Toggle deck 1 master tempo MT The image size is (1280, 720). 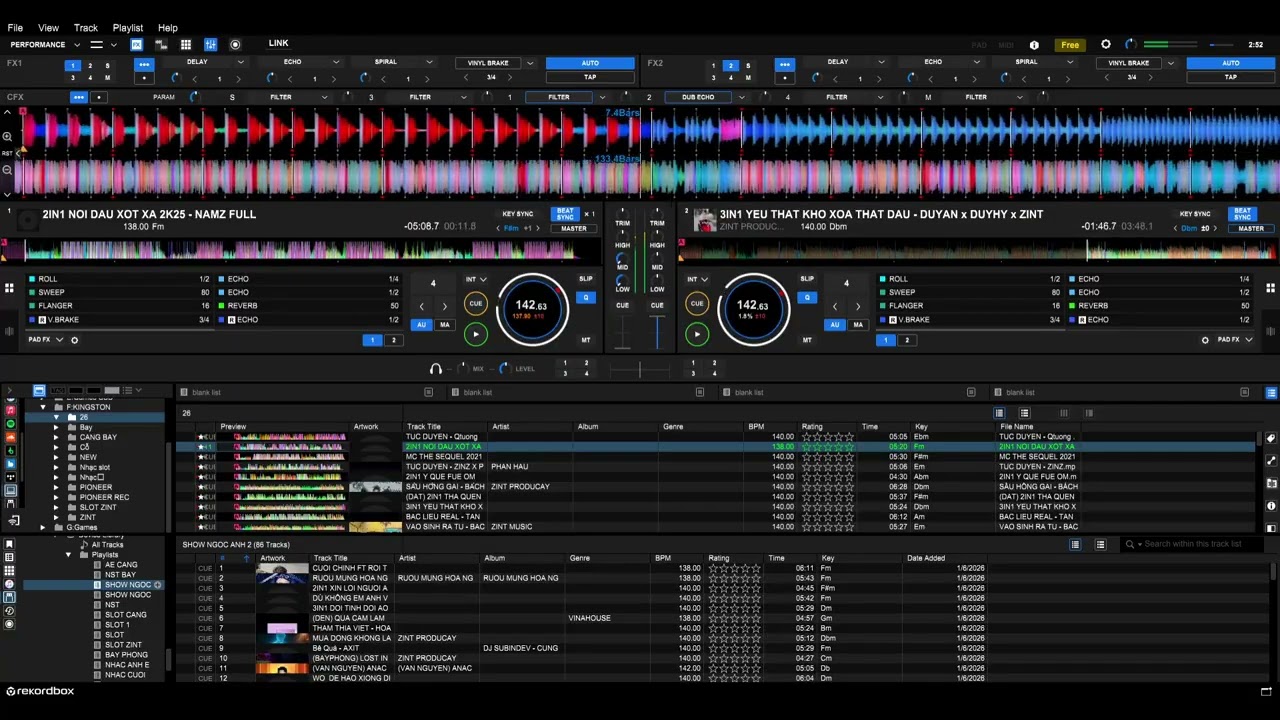click(x=586, y=340)
